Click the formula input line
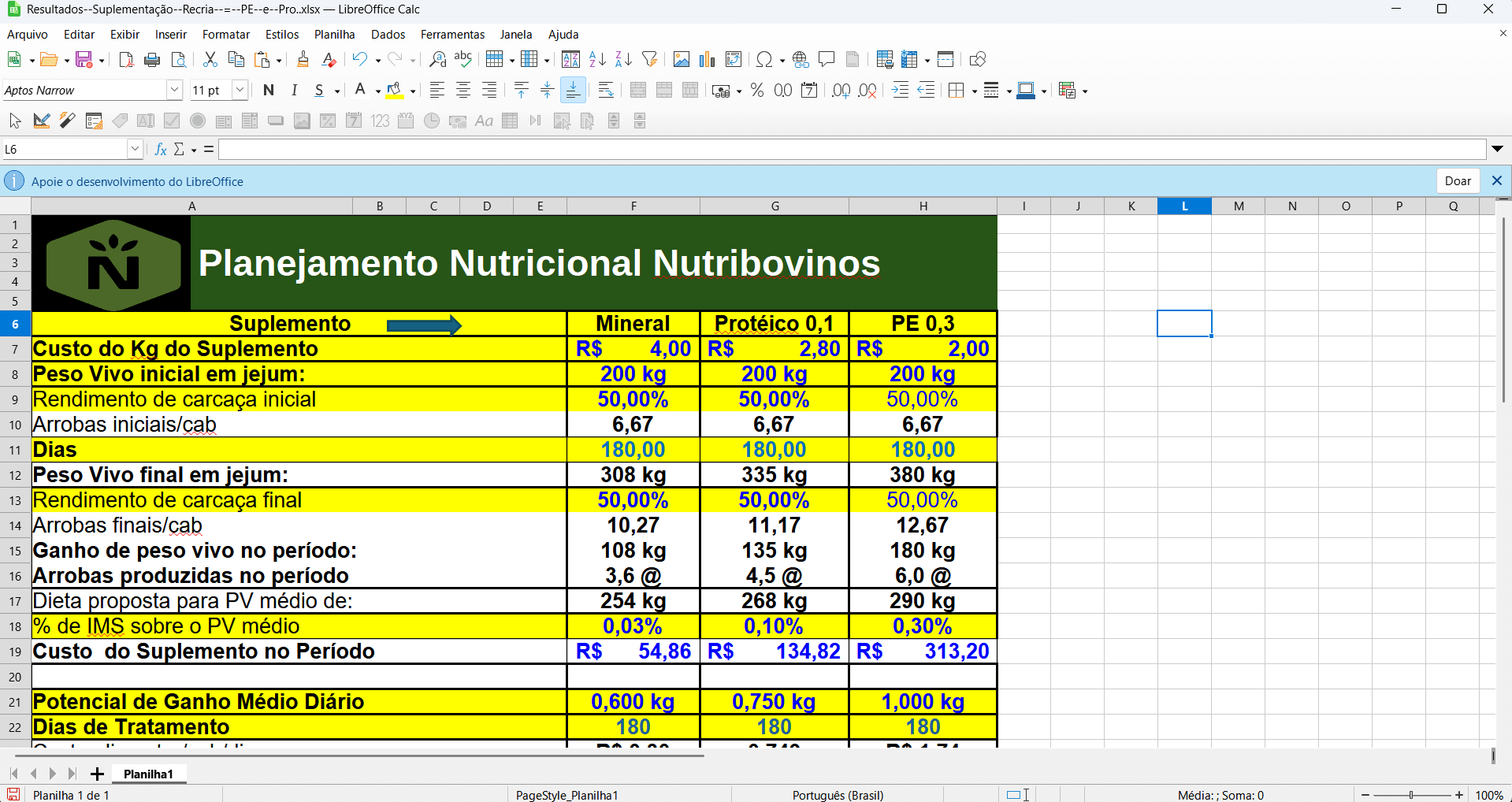 pos(853,149)
